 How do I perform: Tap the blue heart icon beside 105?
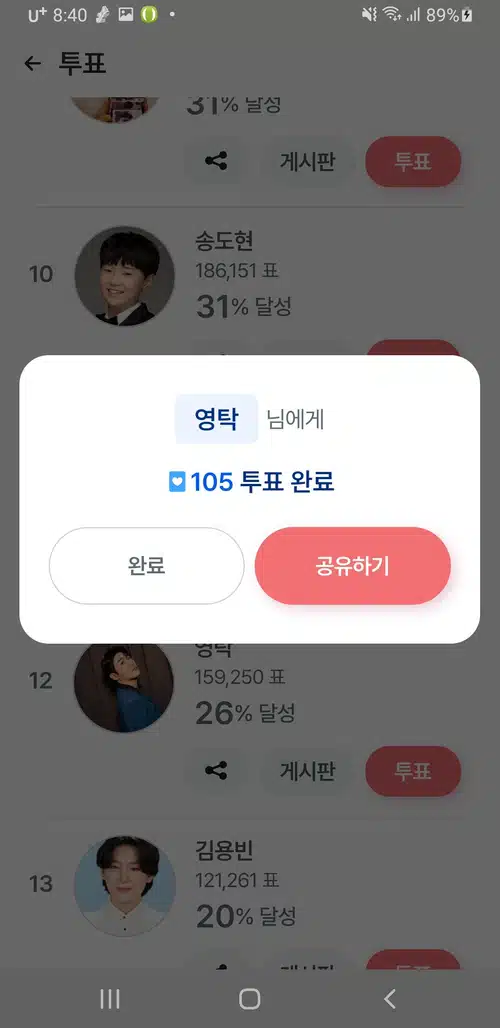coord(178,483)
